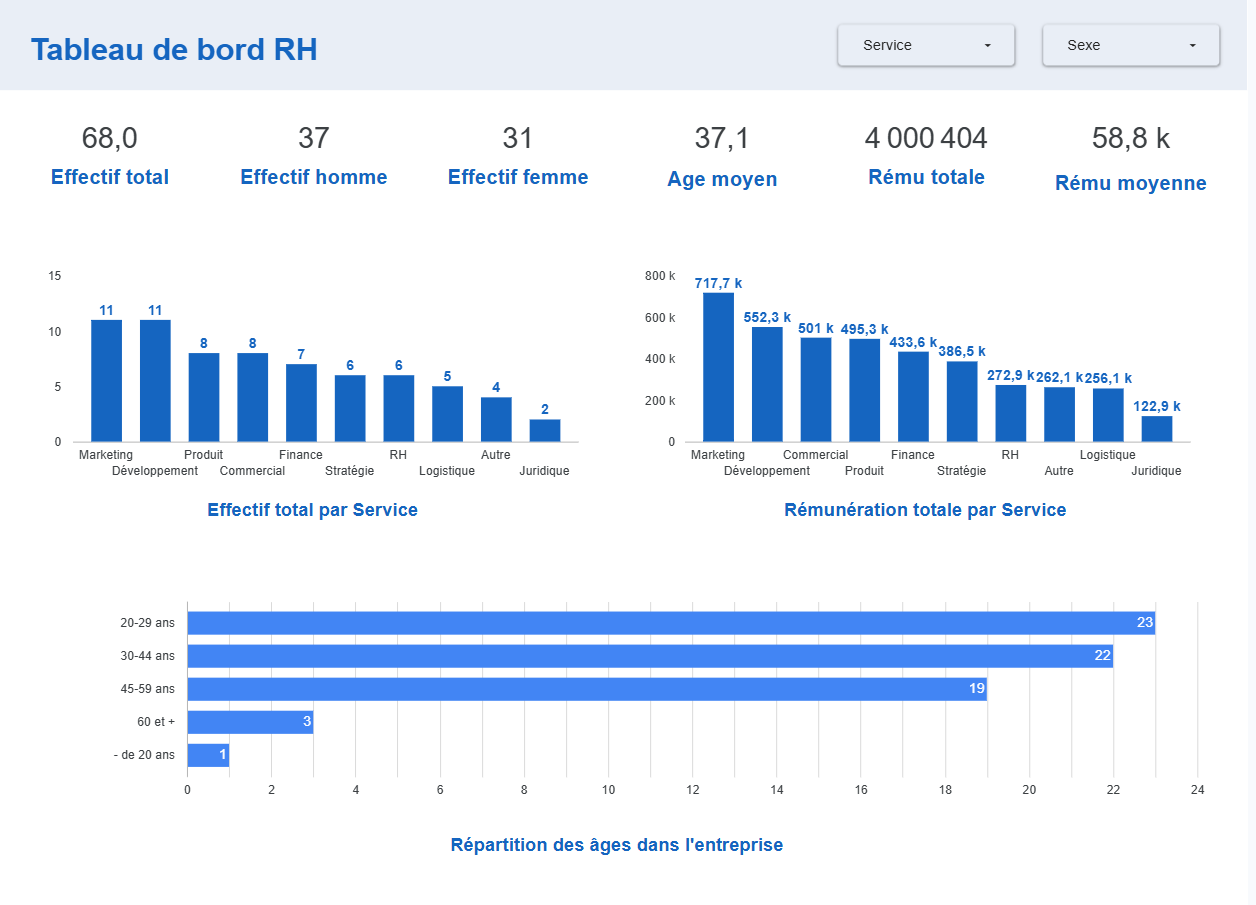Open the Sexe filter dropdown
Image resolution: width=1256 pixels, height=905 pixels.
coord(1130,45)
